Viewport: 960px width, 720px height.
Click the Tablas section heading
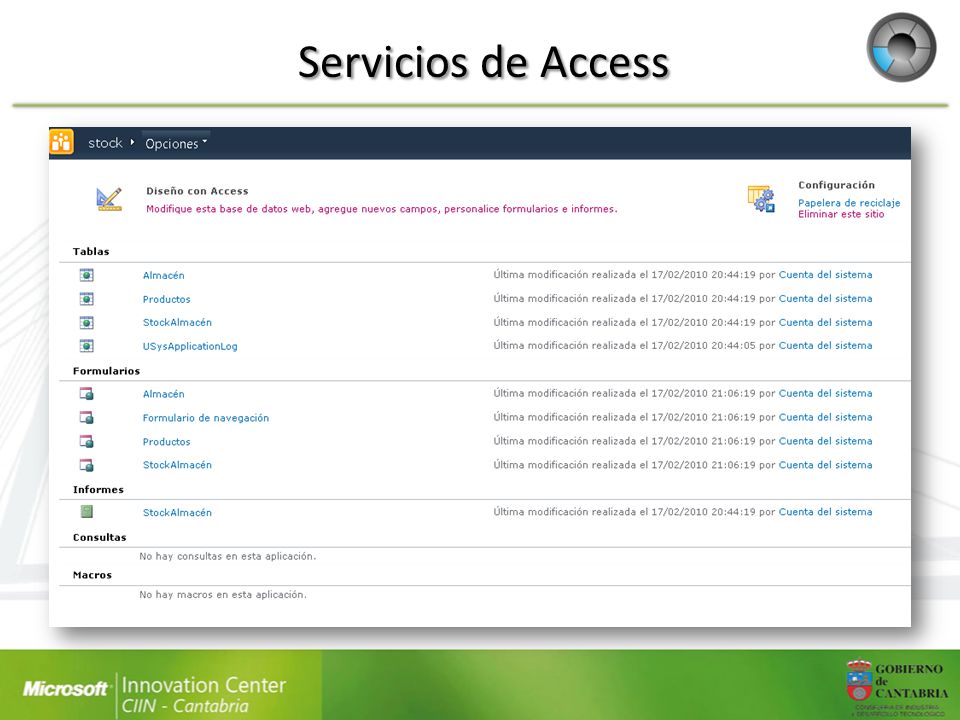(91, 252)
